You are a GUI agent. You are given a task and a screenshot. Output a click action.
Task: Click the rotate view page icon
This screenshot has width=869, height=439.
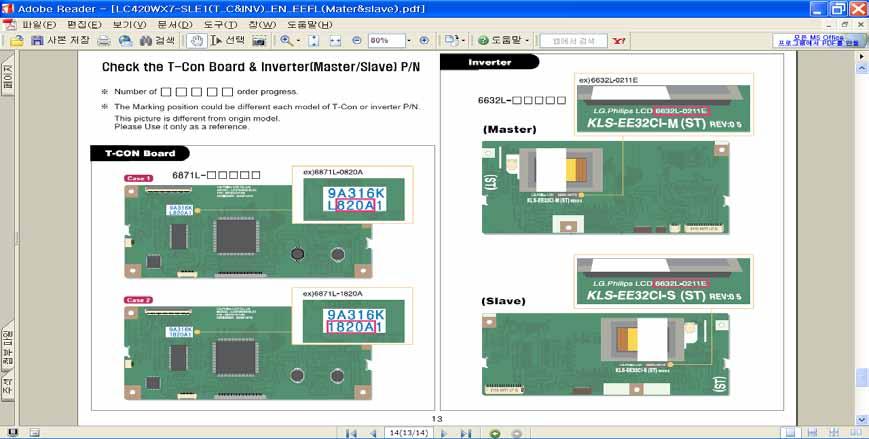[x=451, y=40]
